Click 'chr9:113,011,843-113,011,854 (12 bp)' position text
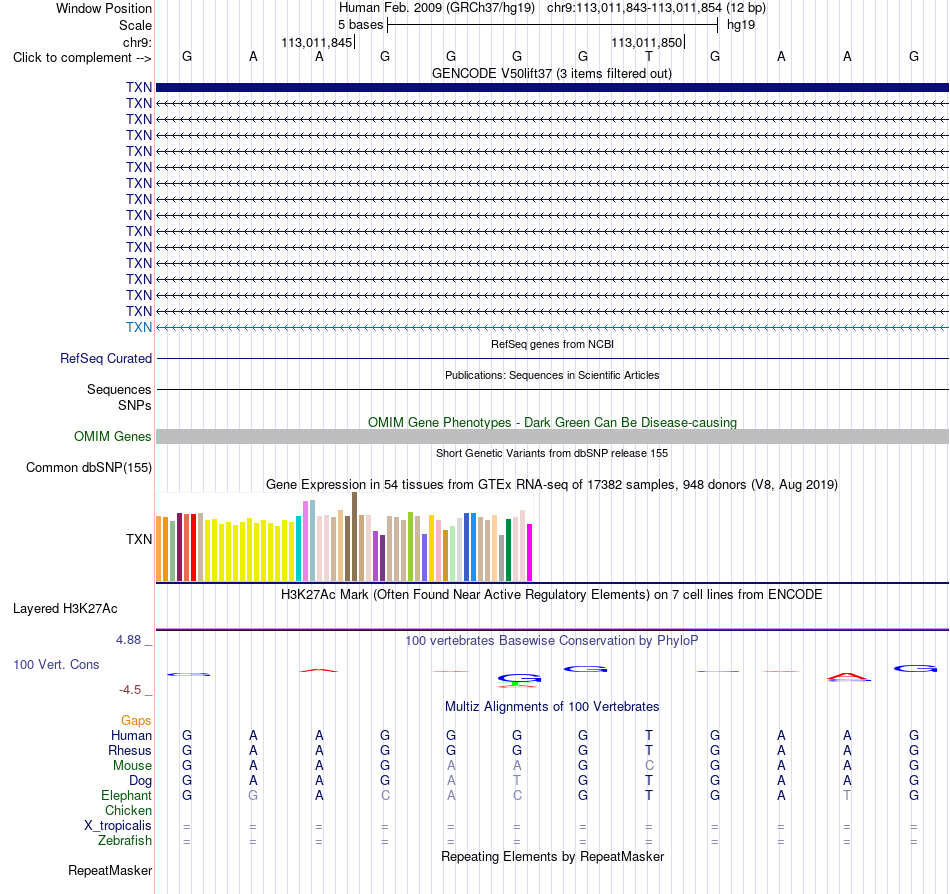 (x=656, y=8)
